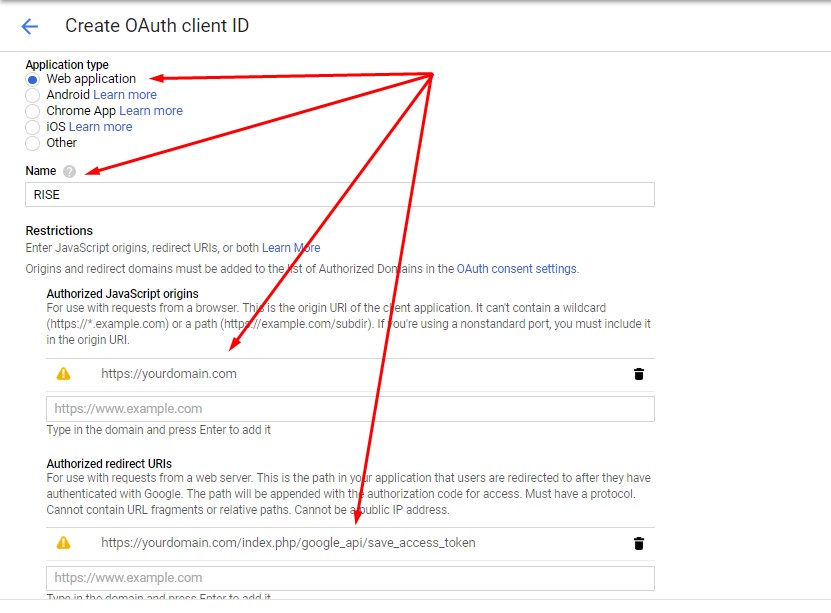The height and width of the screenshot is (613, 831).
Task: Open OAuth consent settings link
Action: coord(517,269)
